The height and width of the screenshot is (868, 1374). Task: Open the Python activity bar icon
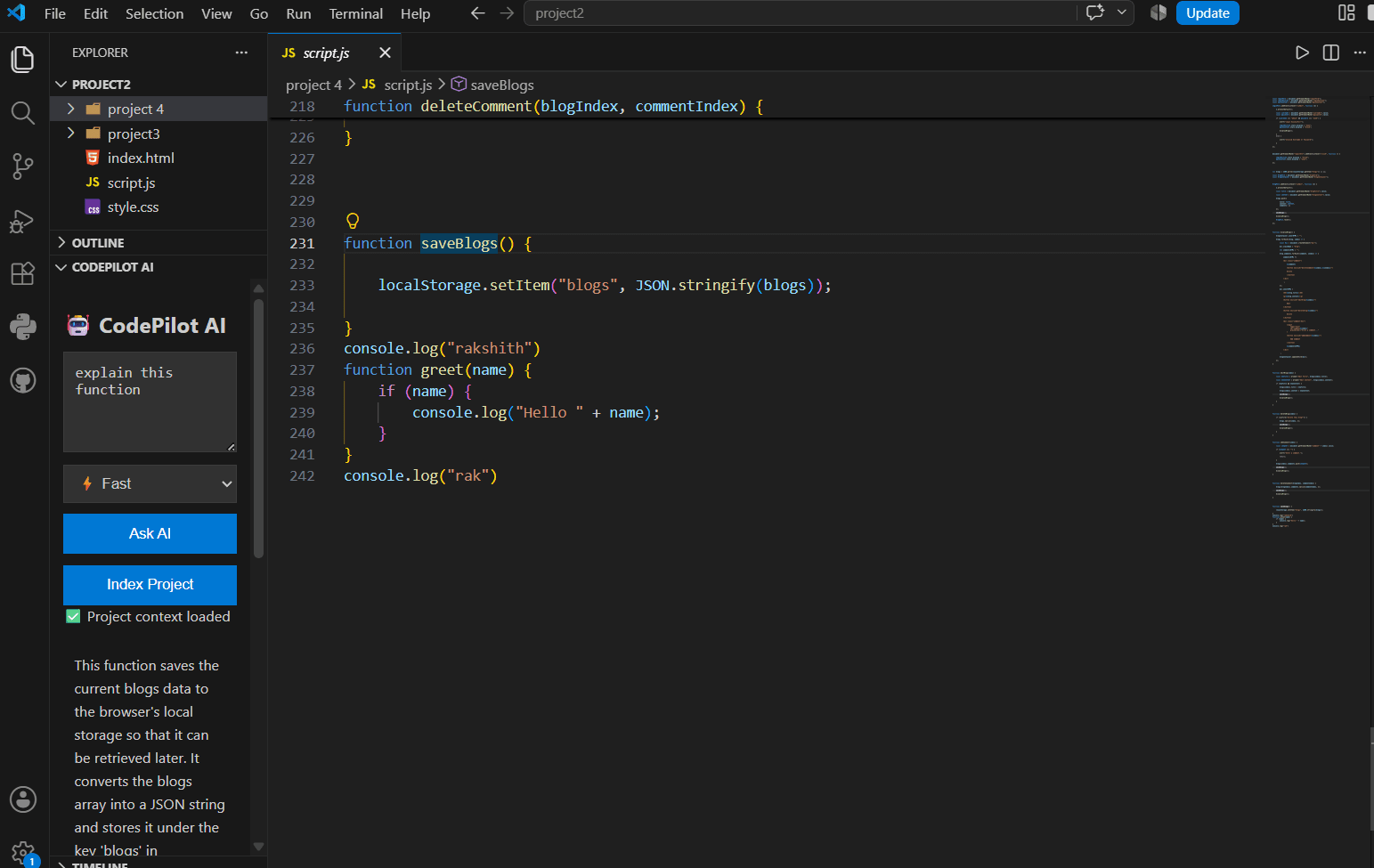tap(22, 327)
